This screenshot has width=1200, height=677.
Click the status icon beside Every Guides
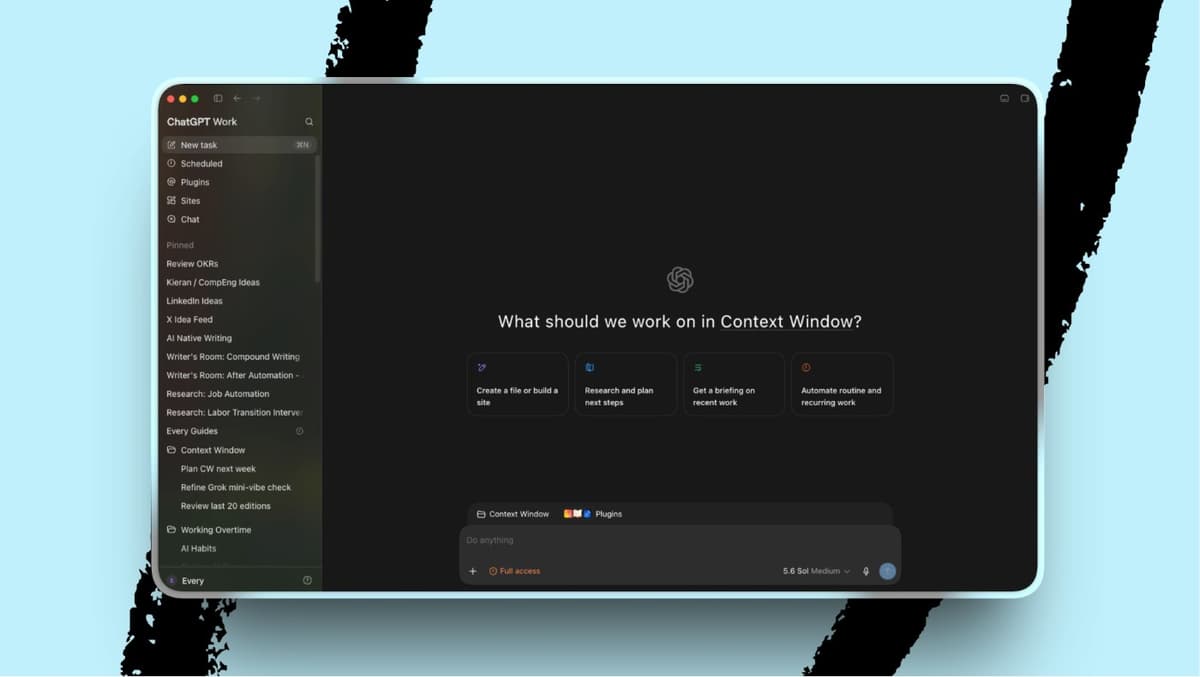(300, 431)
